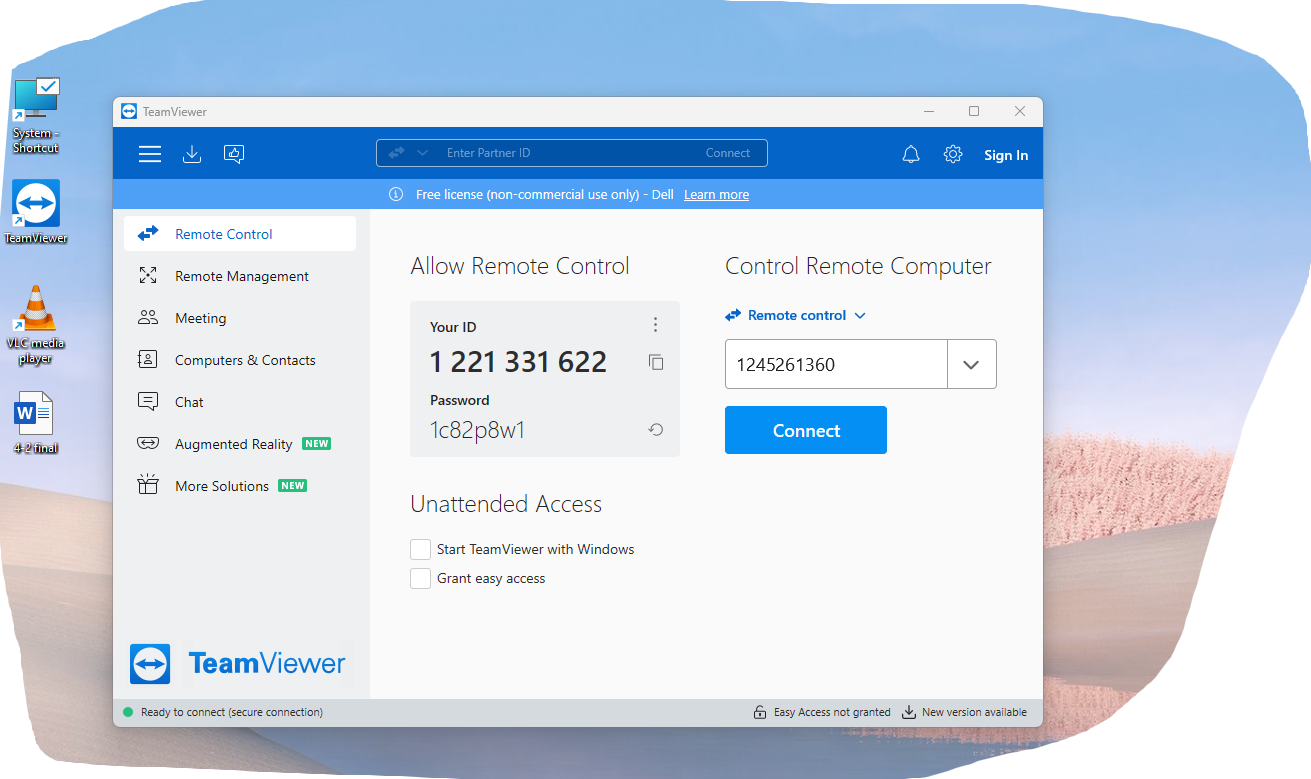Expand connection mode chevron in header search

422,153
